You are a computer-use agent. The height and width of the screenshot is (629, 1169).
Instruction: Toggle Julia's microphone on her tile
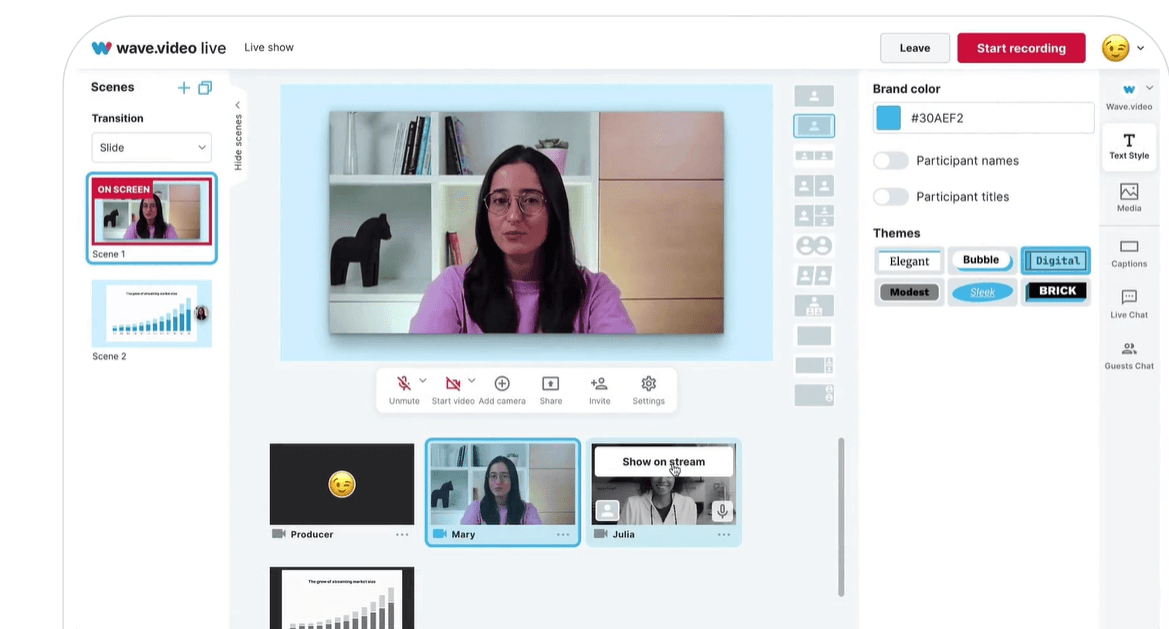click(x=722, y=511)
